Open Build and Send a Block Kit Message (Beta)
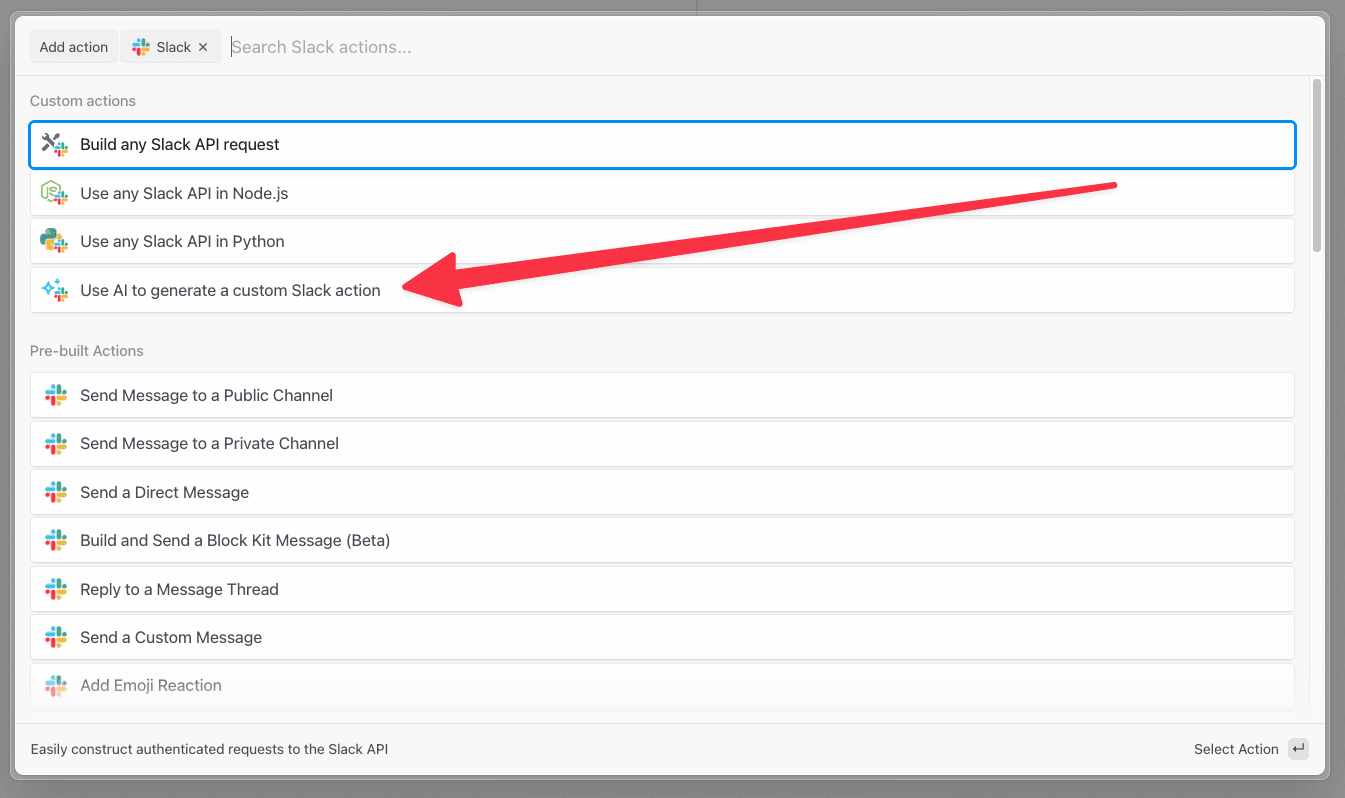 pos(662,540)
